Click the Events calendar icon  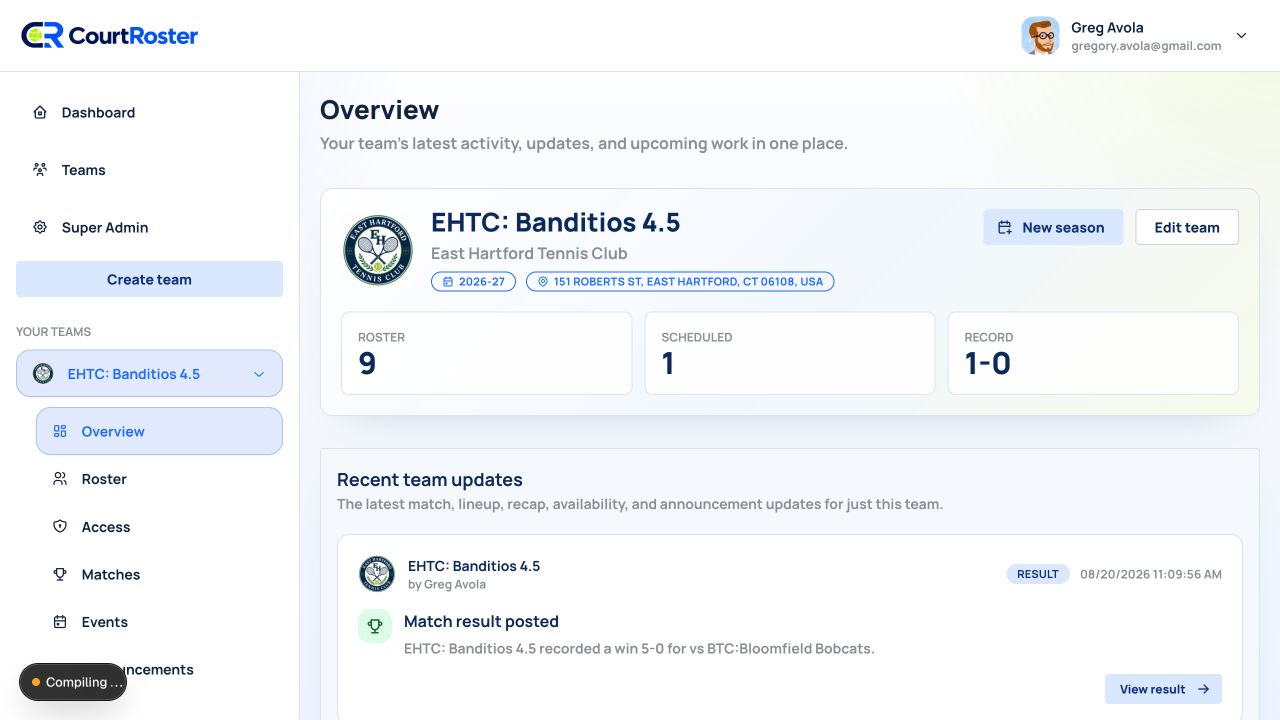pos(60,622)
